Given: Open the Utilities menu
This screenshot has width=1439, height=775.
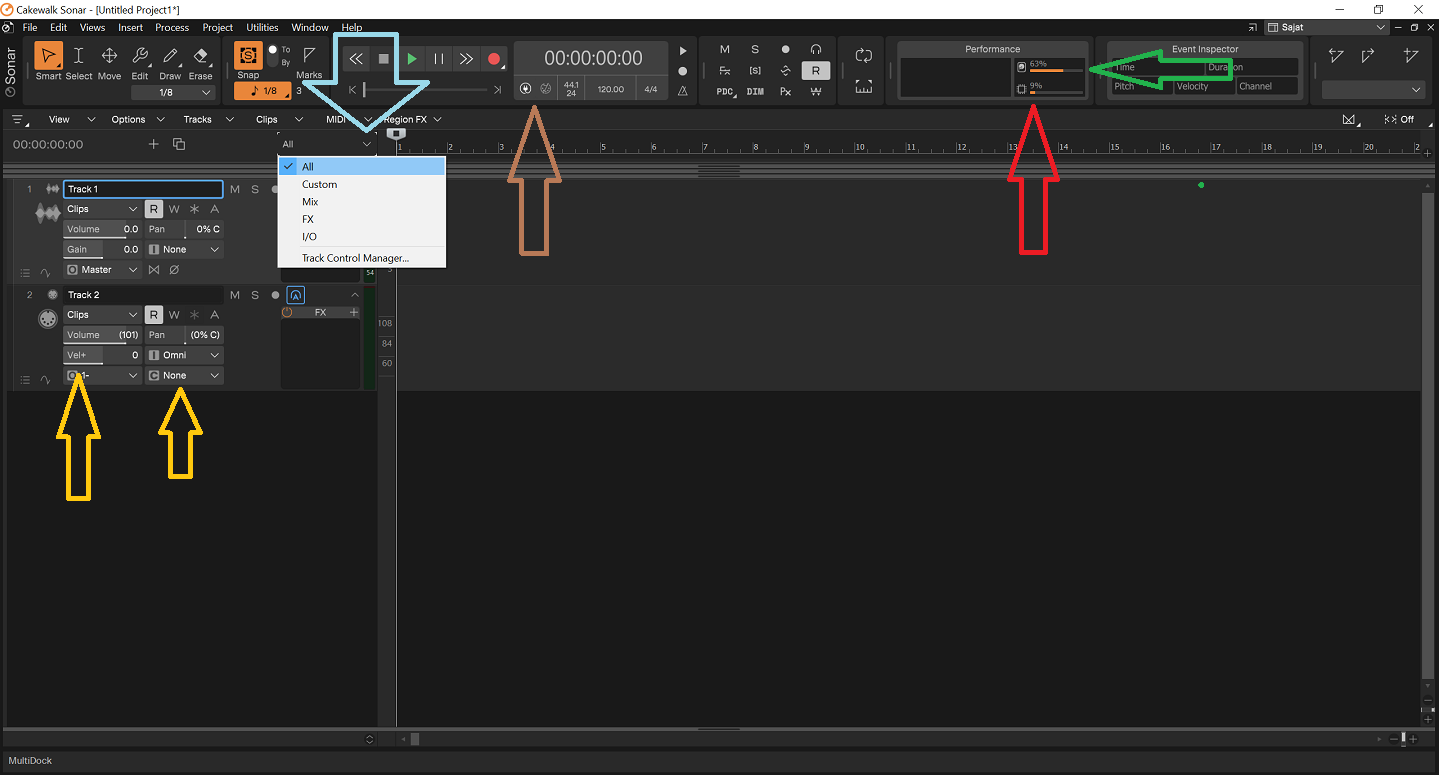Looking at the screenshot, I should pyautogui.click(x=262, y=28).
